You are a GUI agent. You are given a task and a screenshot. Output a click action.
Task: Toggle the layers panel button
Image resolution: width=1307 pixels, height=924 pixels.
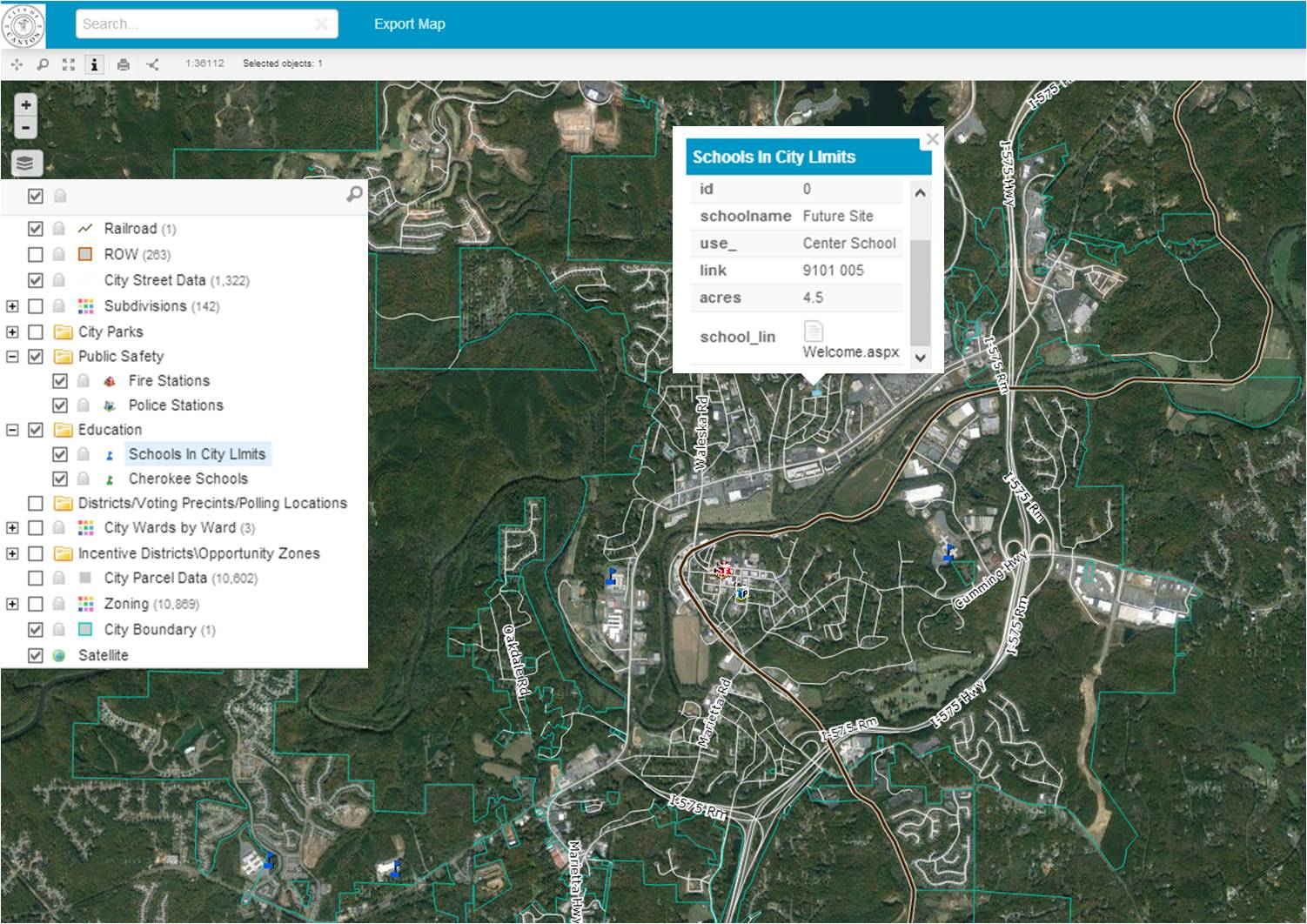coord(26,163)
